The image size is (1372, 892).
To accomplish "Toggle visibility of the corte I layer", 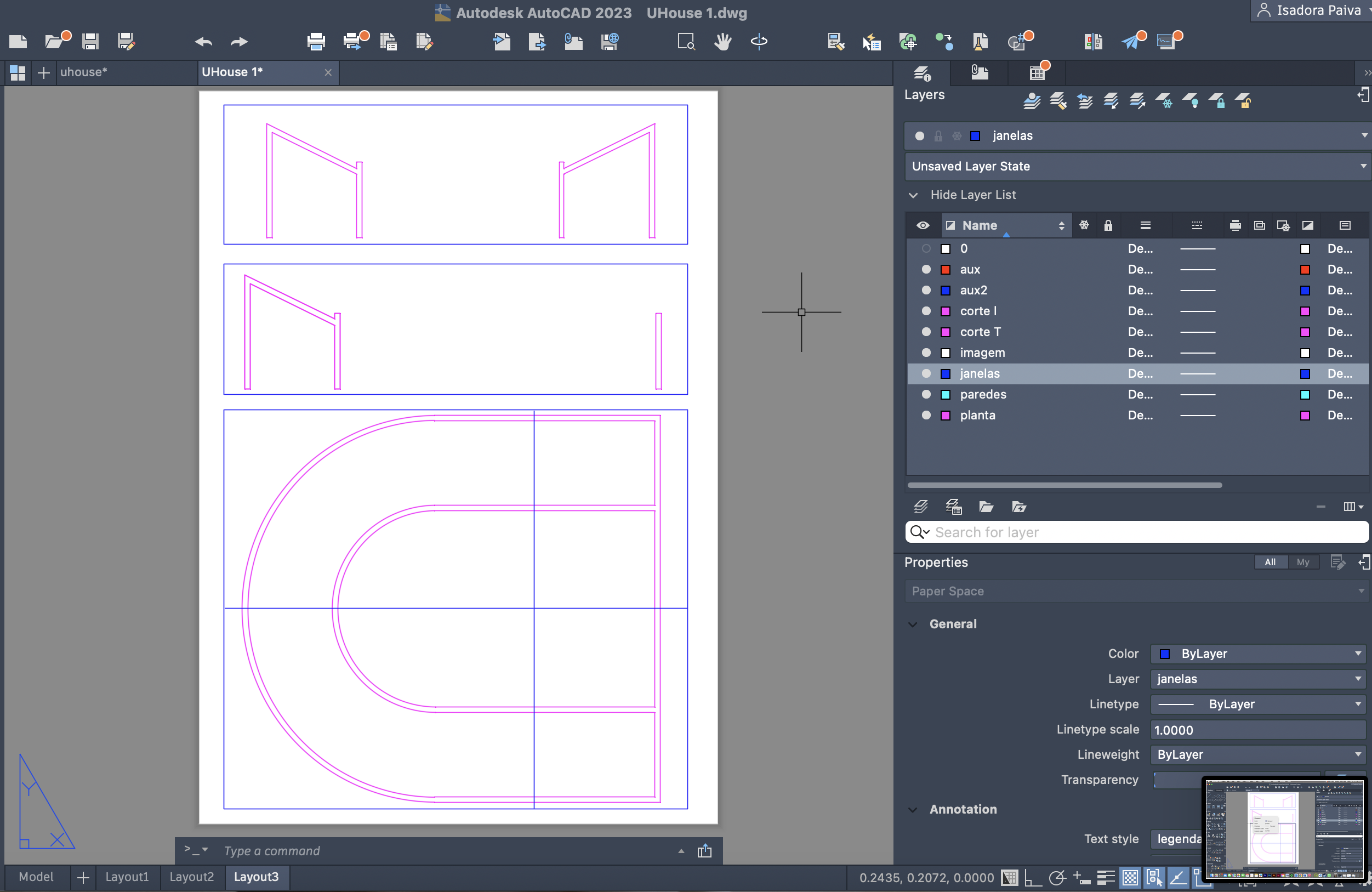I will pos(926,311).
